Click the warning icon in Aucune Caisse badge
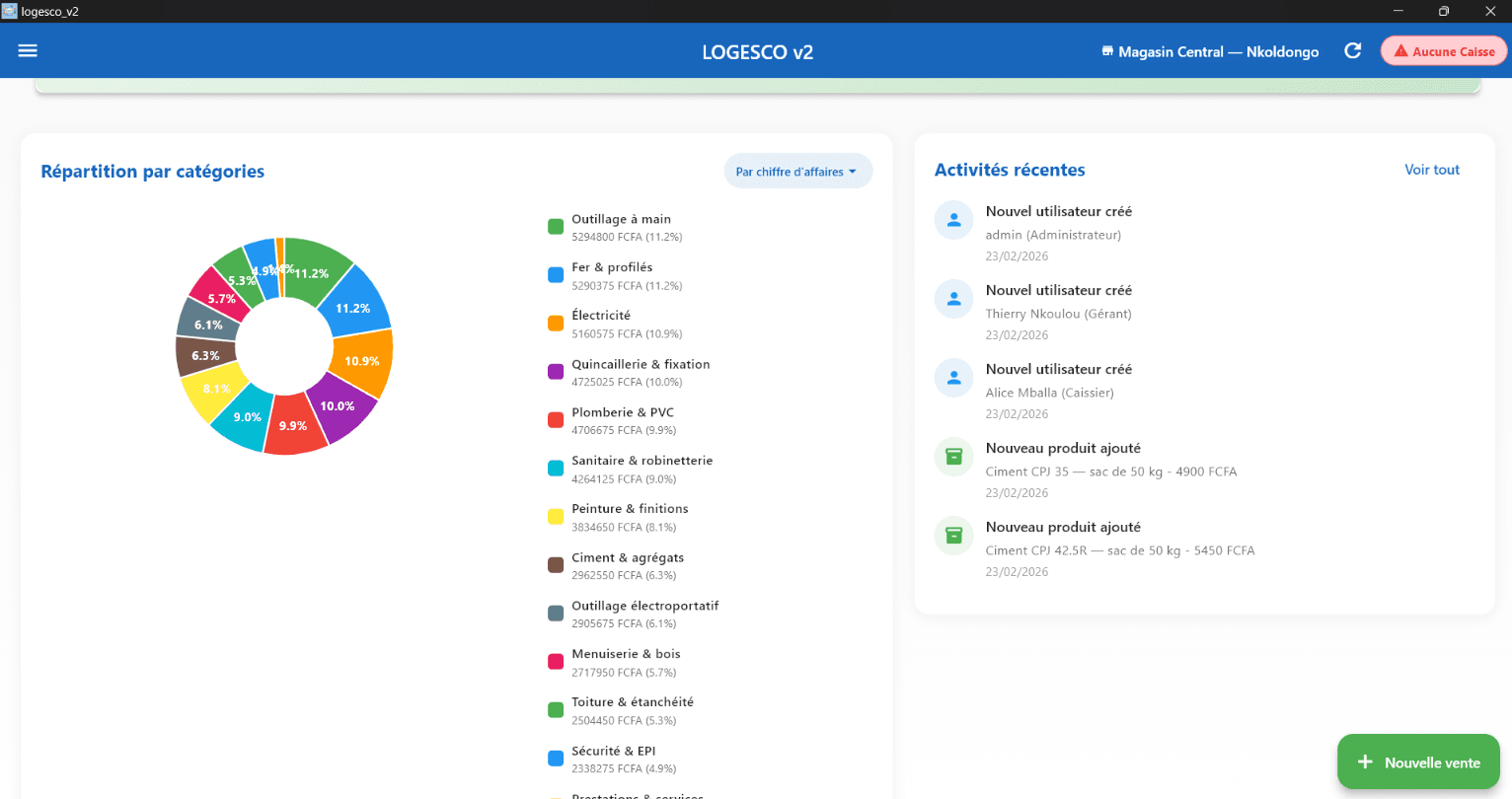Viewport: 1512px width, 799px height. [x=1400, y=51]
